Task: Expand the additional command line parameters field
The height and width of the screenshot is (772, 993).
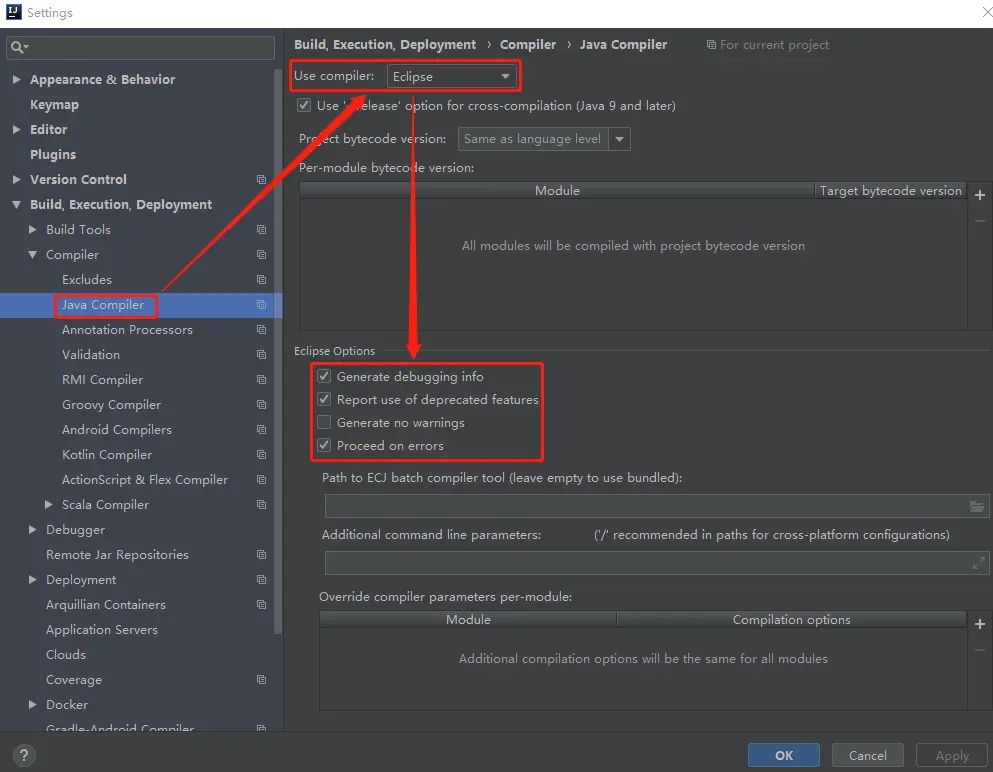Action: point(978,563)
